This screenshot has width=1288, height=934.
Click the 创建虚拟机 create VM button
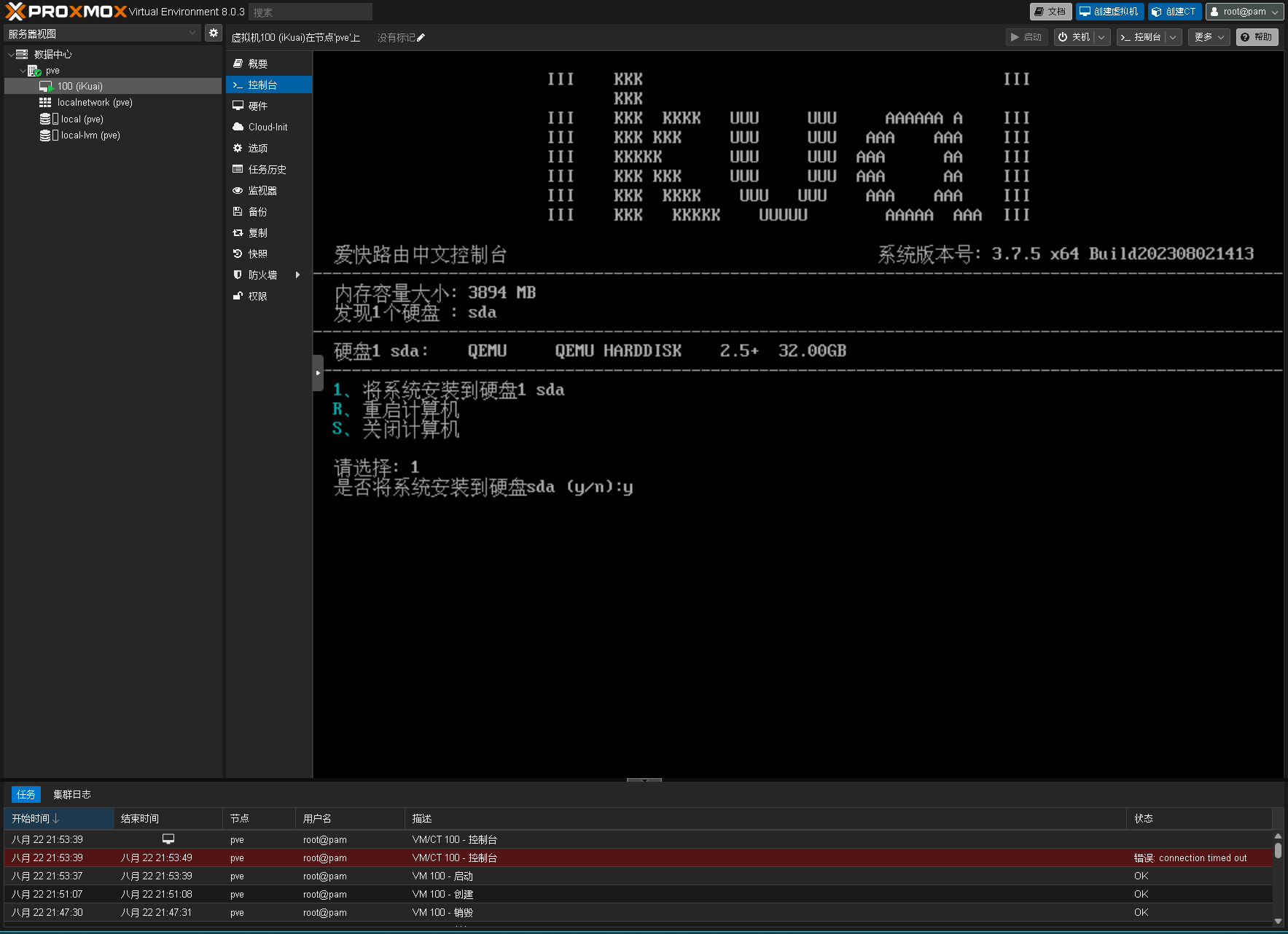[1109, 12]
